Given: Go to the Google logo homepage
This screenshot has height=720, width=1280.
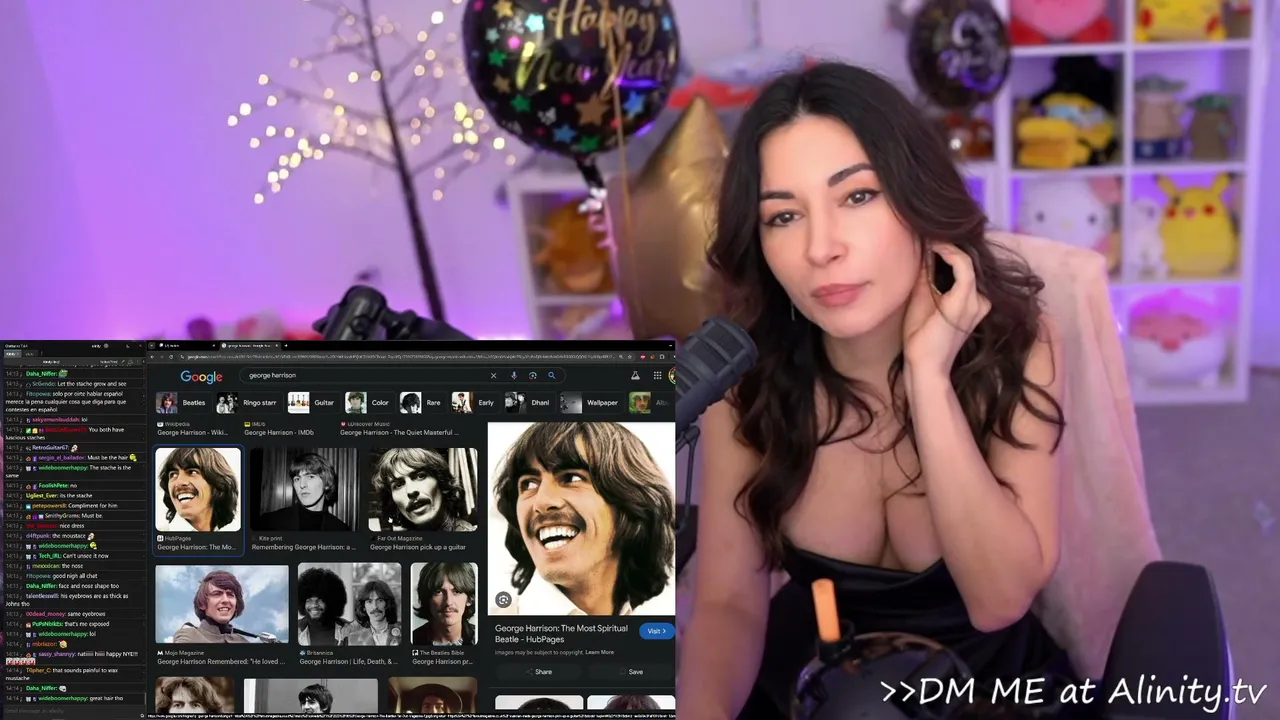Looking at the screenshot, I should coord(201,377).
